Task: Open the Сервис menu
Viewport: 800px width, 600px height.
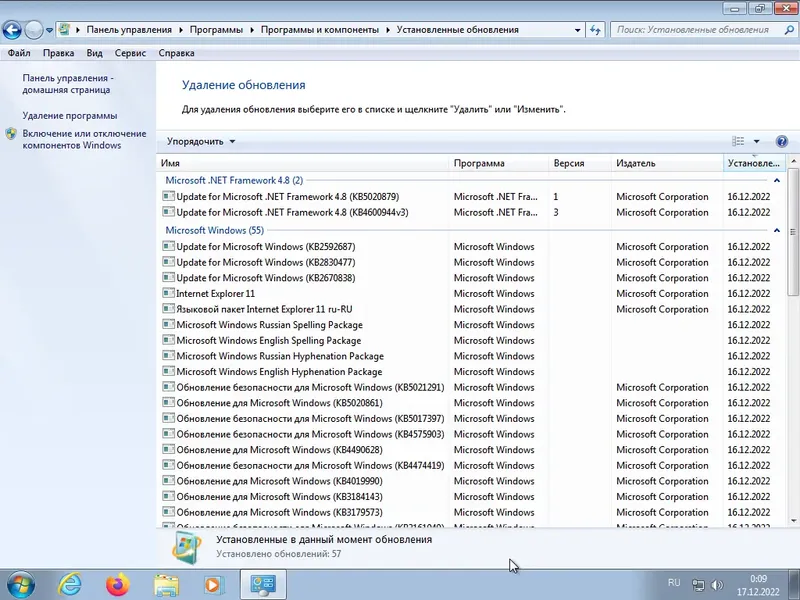Action: pos(130,53)
